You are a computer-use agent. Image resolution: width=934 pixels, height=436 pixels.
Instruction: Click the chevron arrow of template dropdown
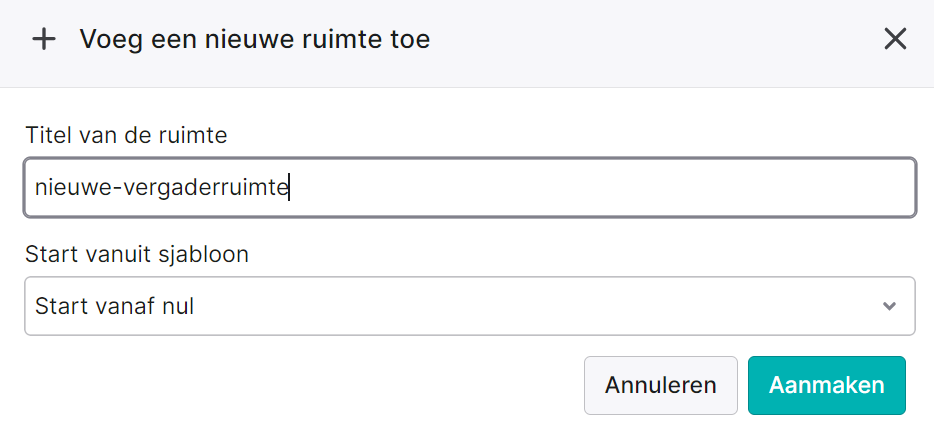tap(889, 306)
